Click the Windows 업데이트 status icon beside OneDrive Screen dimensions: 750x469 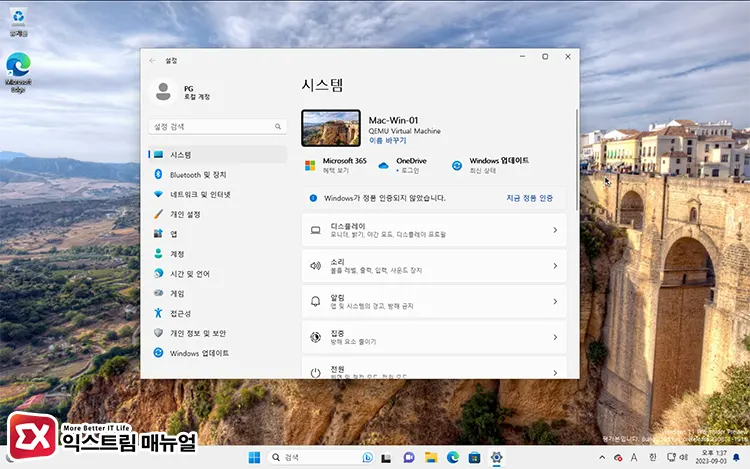457,165
